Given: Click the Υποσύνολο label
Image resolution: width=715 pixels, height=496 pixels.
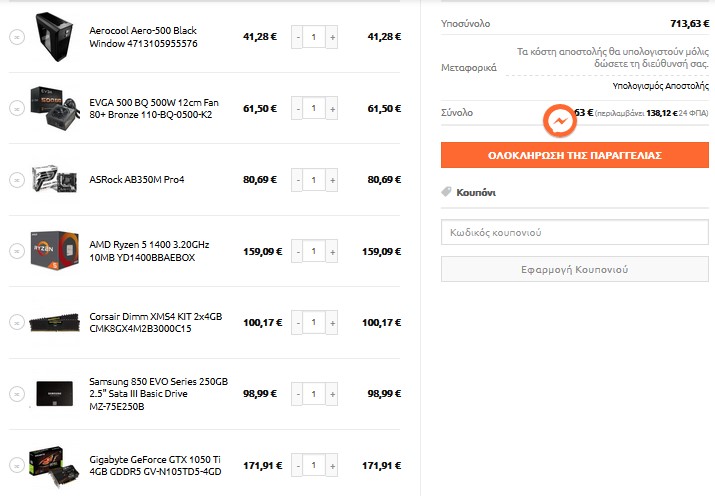Looking at the screenshot, I should pos(466,24).
